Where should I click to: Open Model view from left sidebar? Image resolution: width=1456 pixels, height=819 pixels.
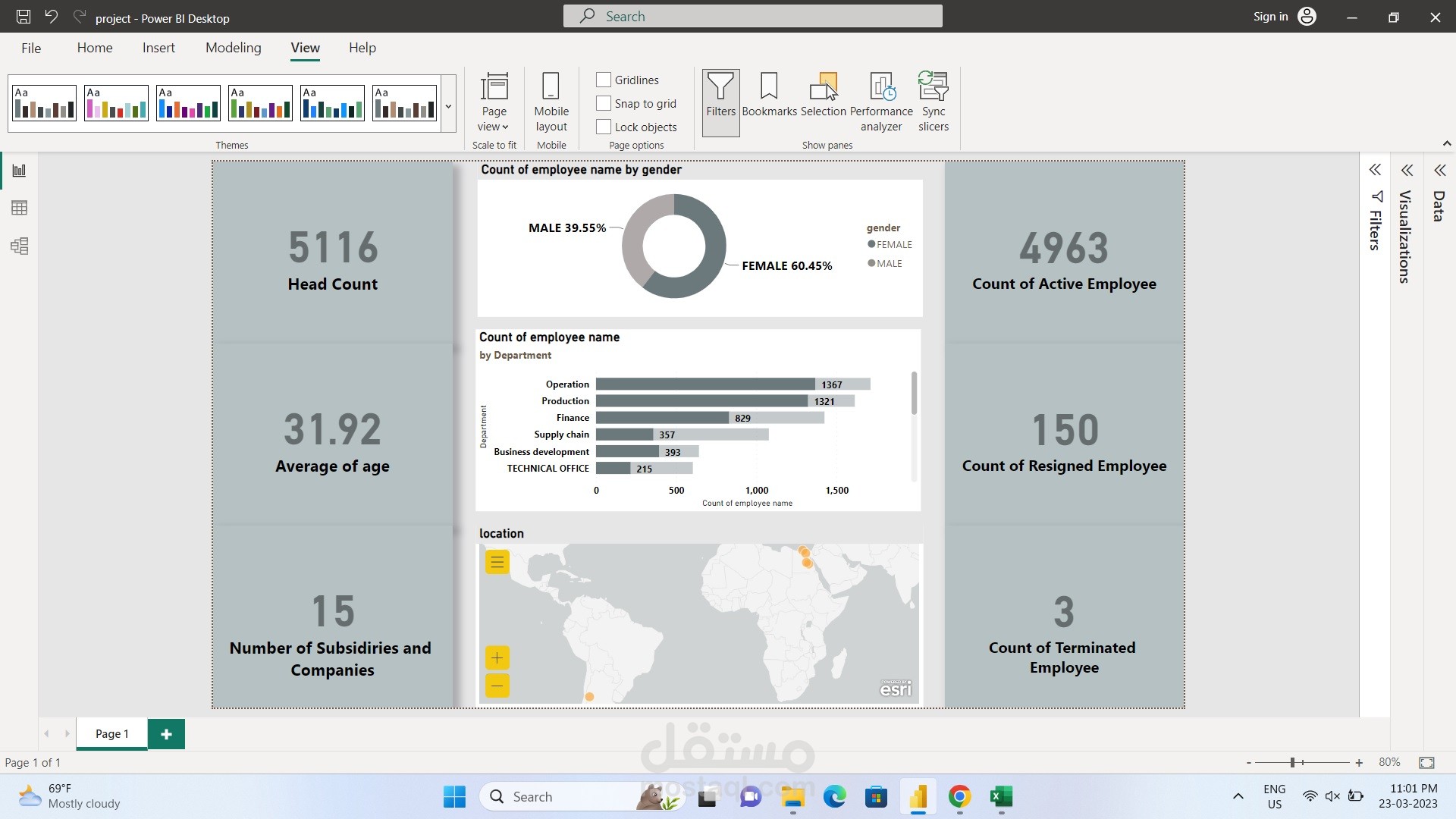[x=20, y=246]
